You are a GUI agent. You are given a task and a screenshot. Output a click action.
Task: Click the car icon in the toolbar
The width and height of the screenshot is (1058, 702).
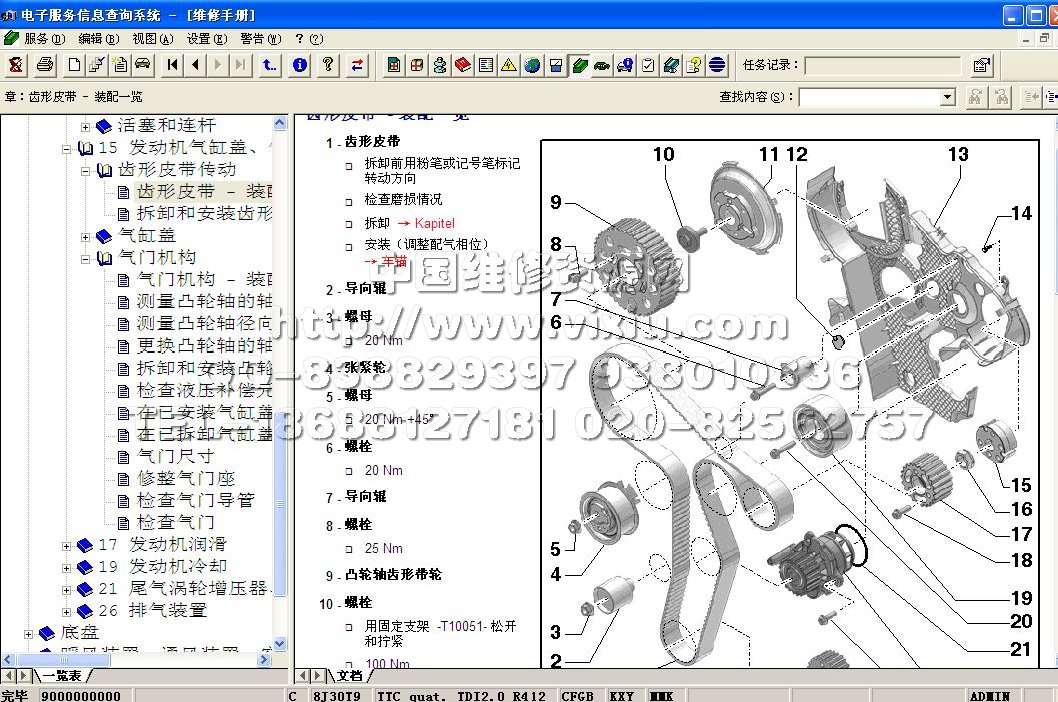coord(142,65)
